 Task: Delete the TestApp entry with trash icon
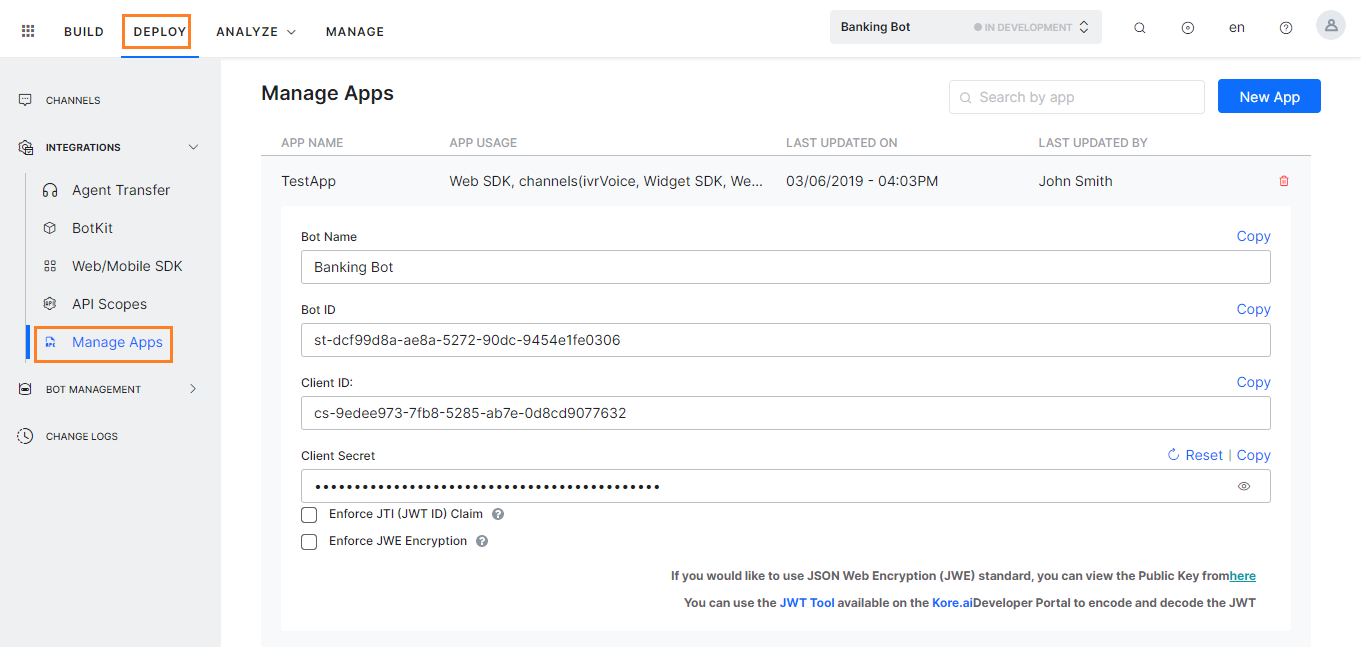1284,181
